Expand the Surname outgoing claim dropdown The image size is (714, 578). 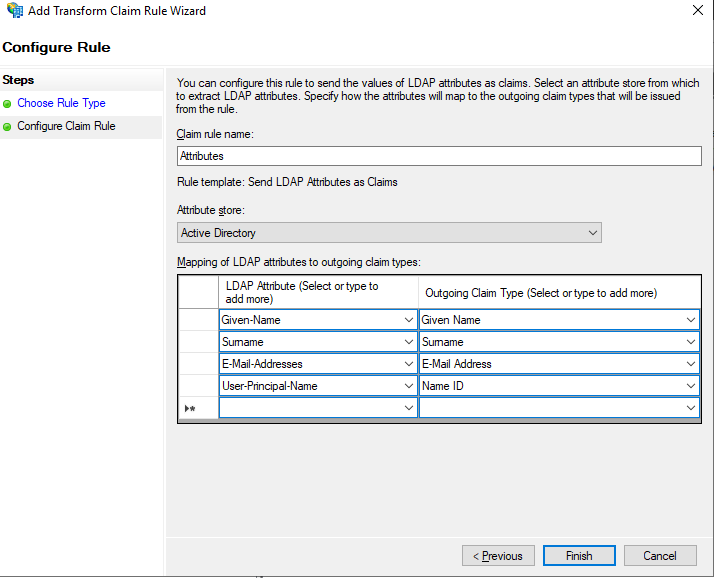pos(690,342)
